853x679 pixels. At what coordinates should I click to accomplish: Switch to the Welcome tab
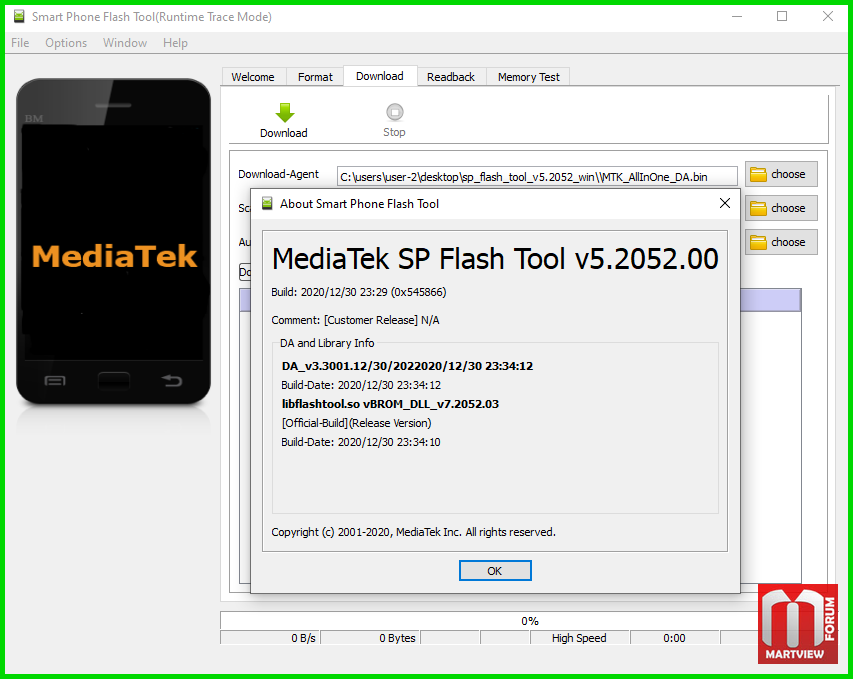click(x=253, y=77)
